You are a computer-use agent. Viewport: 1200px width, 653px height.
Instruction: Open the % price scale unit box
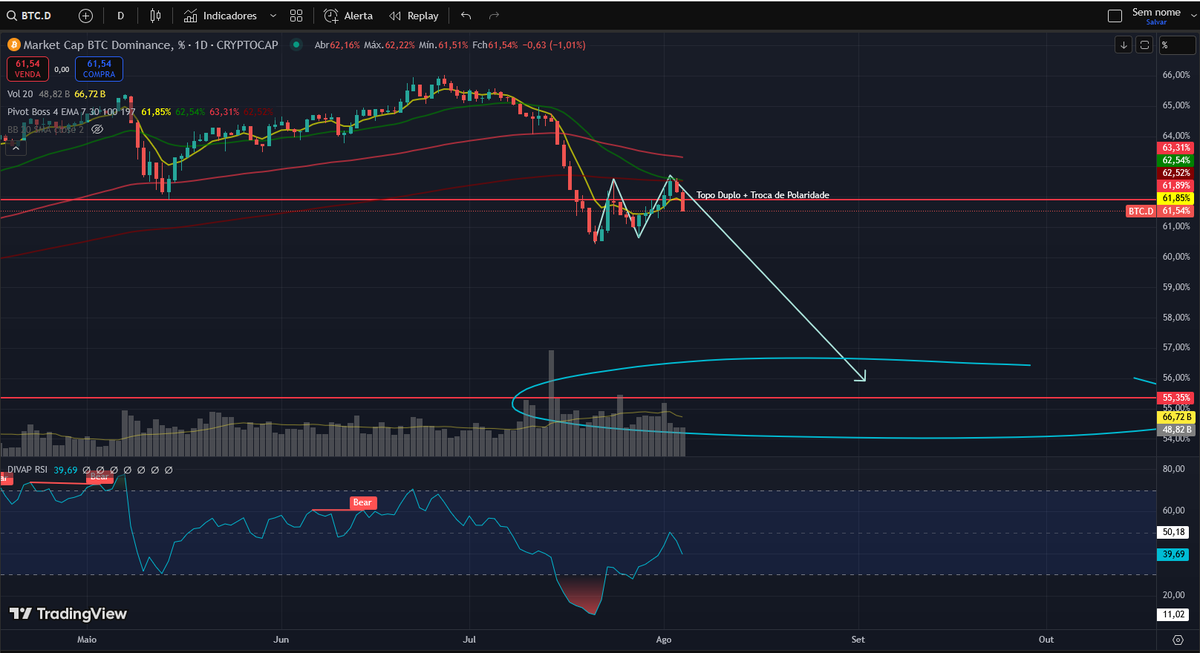(1177, 45)
